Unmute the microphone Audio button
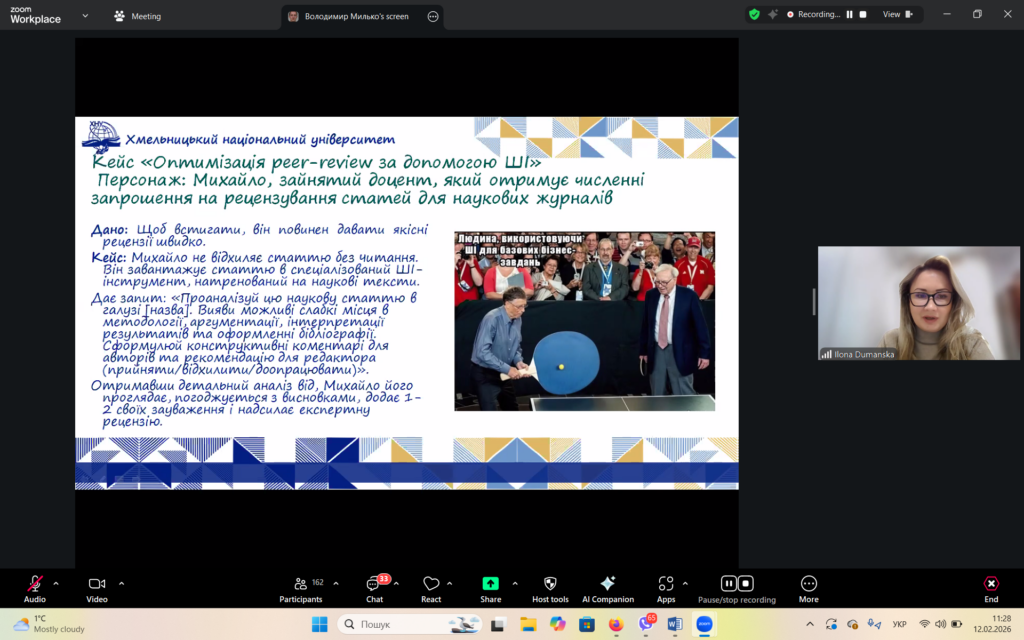Viewport: 1024px width, 640px height. (x=35, y=584)
